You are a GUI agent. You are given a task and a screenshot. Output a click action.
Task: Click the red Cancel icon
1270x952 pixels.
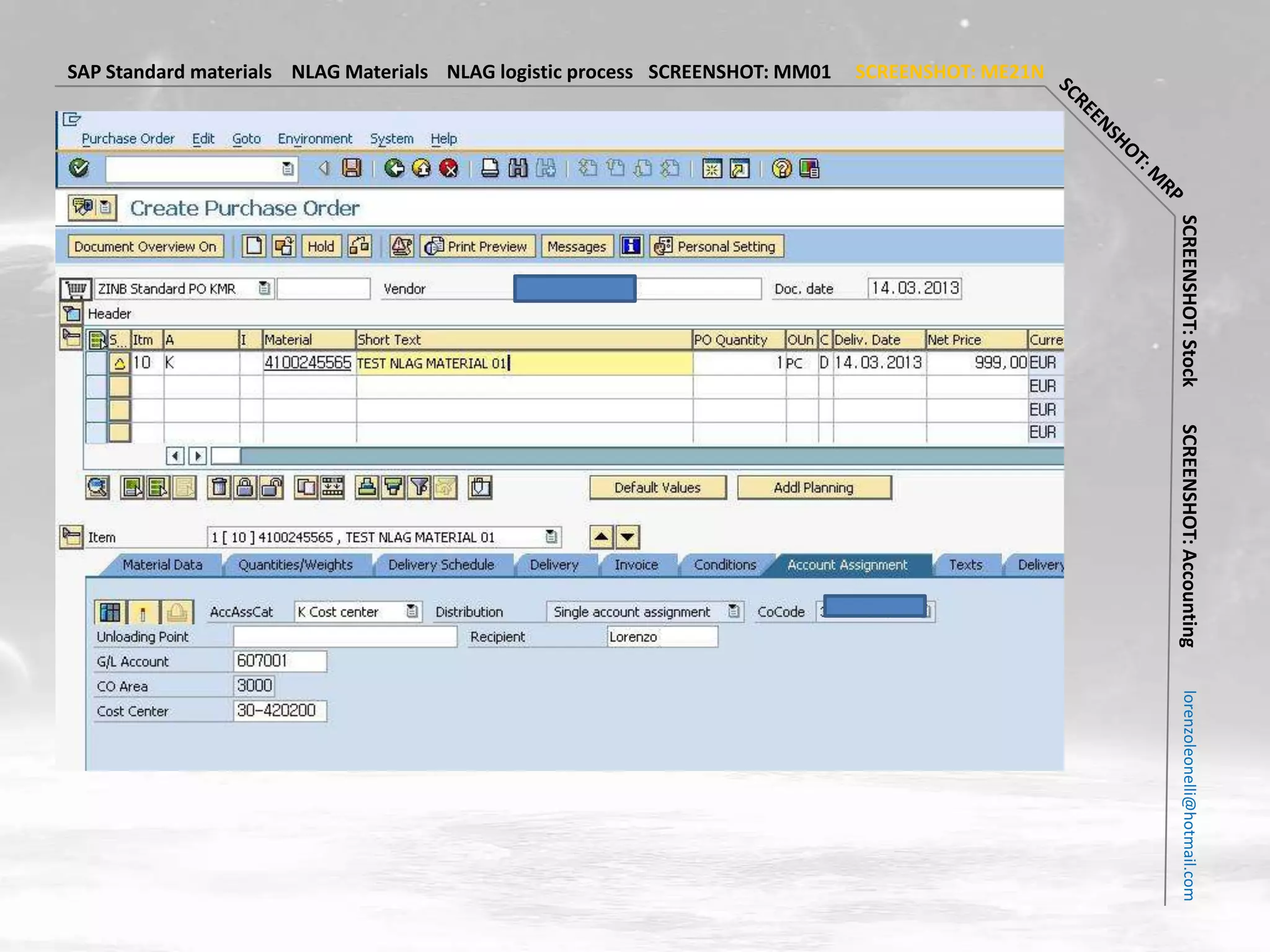tap(449, 168)
